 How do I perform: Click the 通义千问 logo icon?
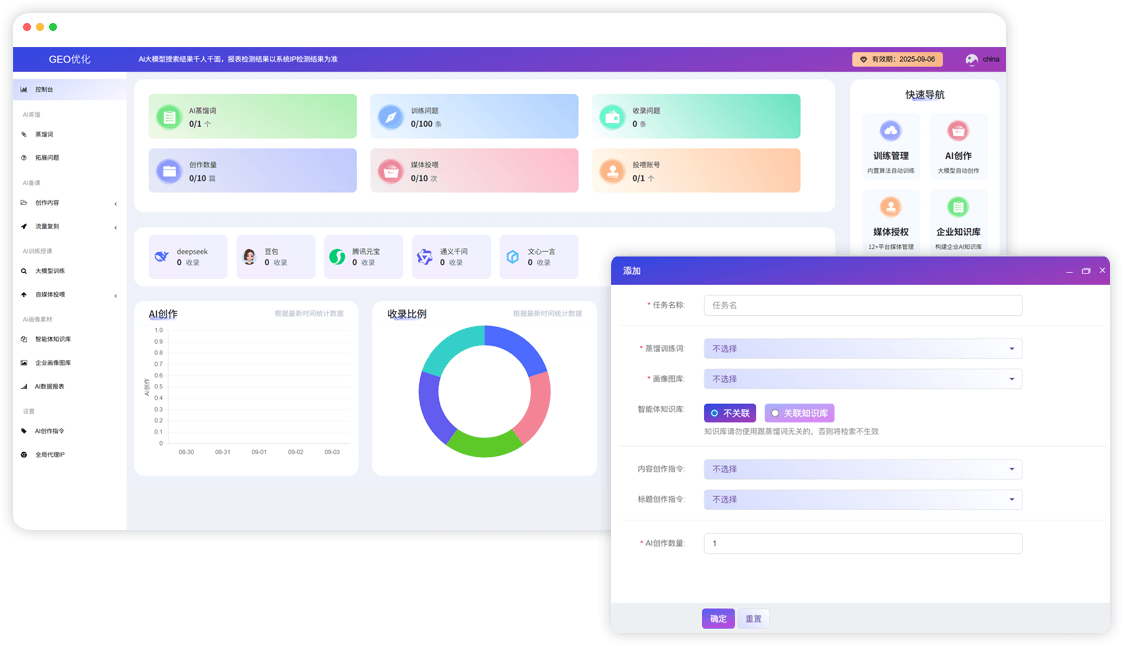[x=425, y=257]
